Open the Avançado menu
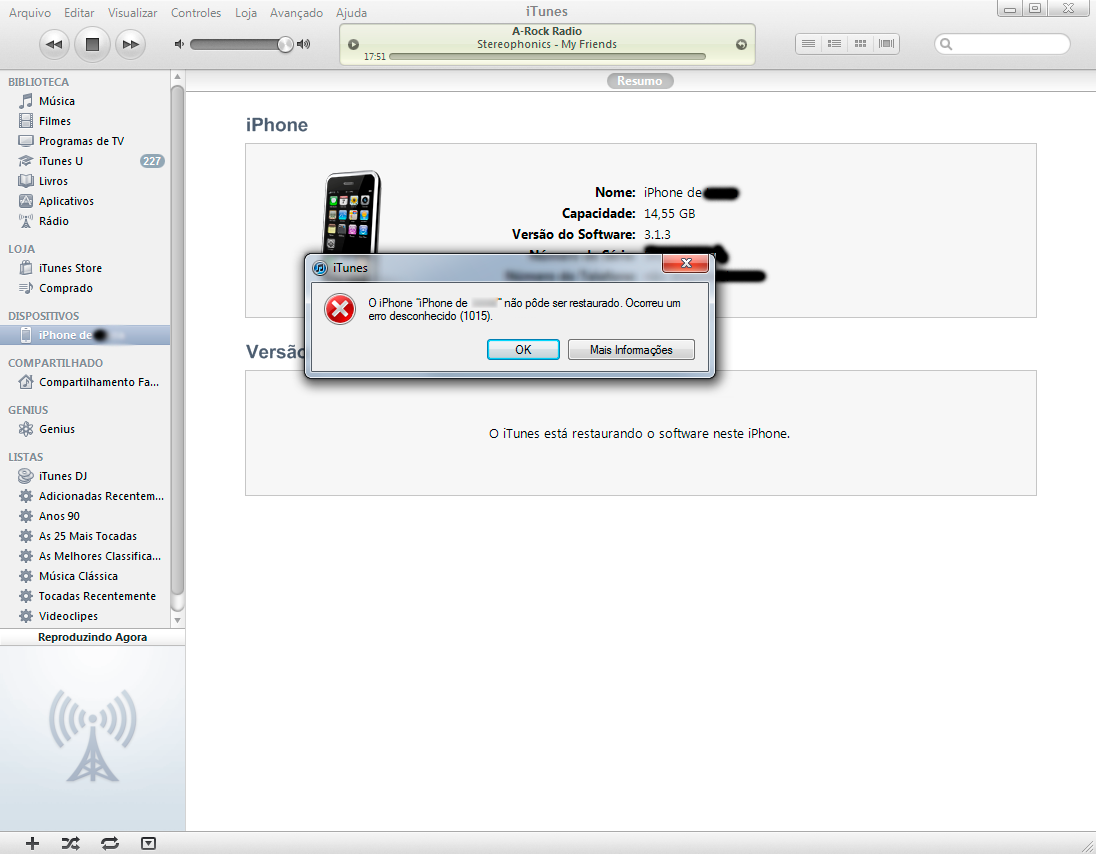The height and width of the screenshot is (854, 1096). [x=296, y=13]
